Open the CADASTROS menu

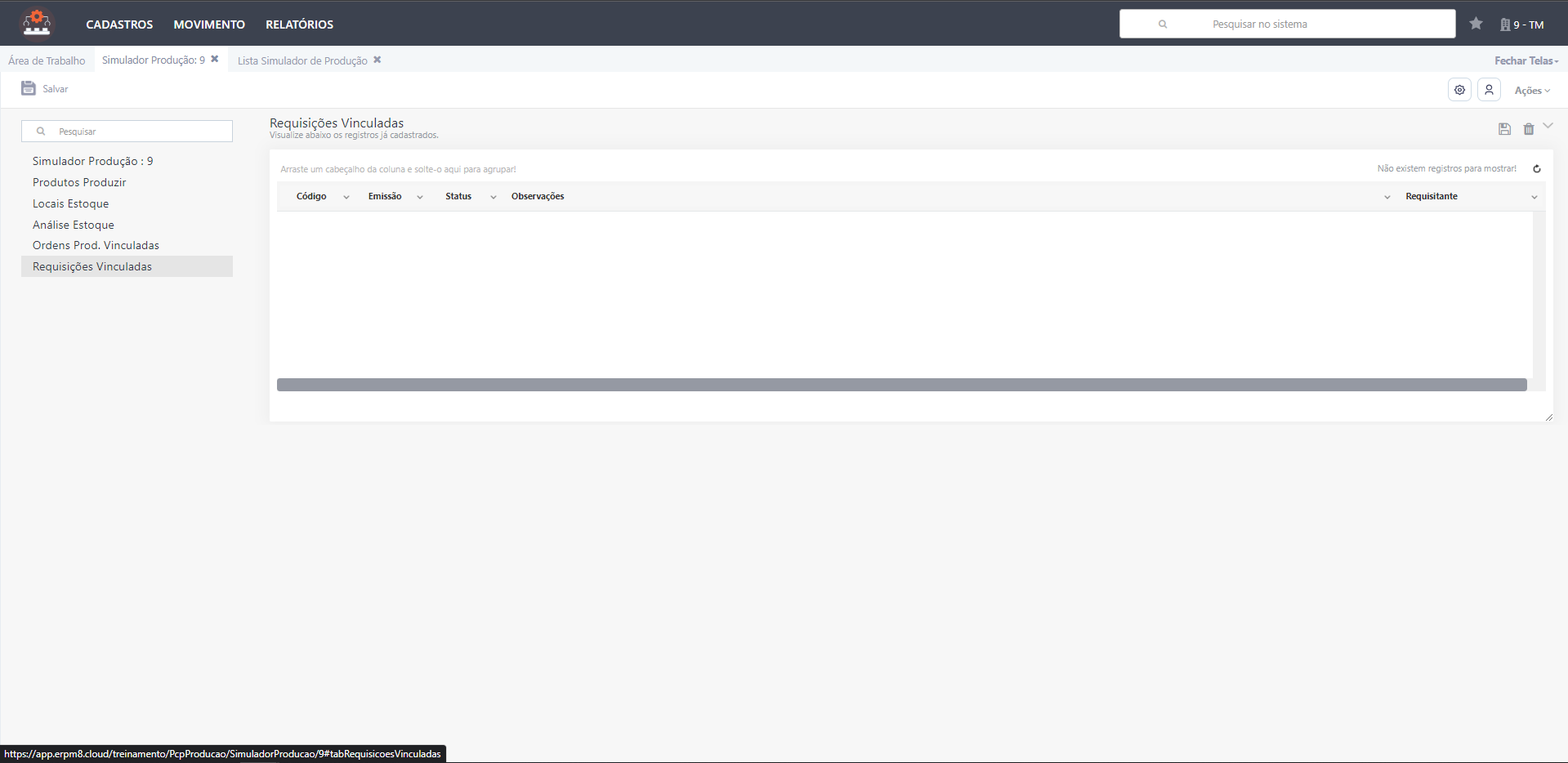119,25
